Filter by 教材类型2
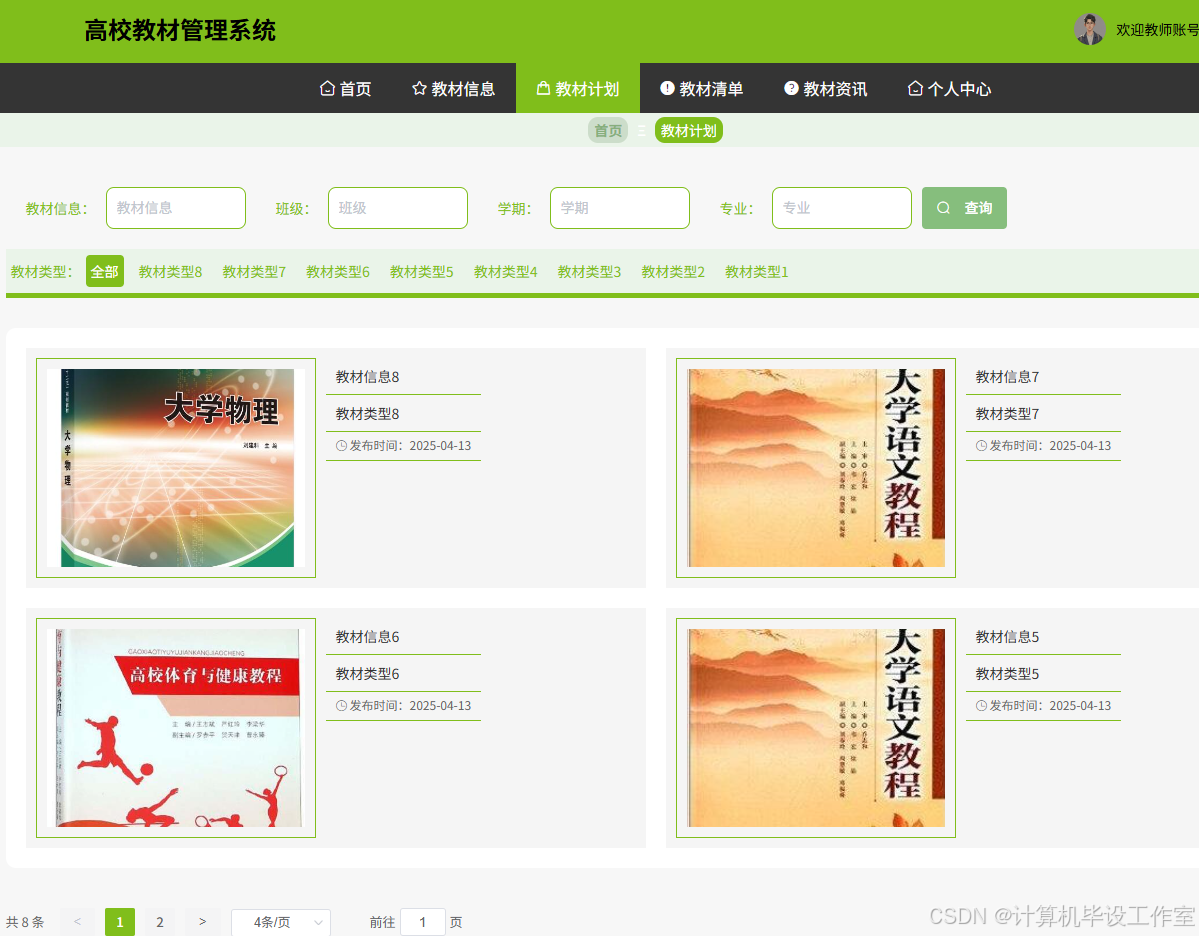The image size is (1199, 936). pyautogui.click(x=673, y=271)
